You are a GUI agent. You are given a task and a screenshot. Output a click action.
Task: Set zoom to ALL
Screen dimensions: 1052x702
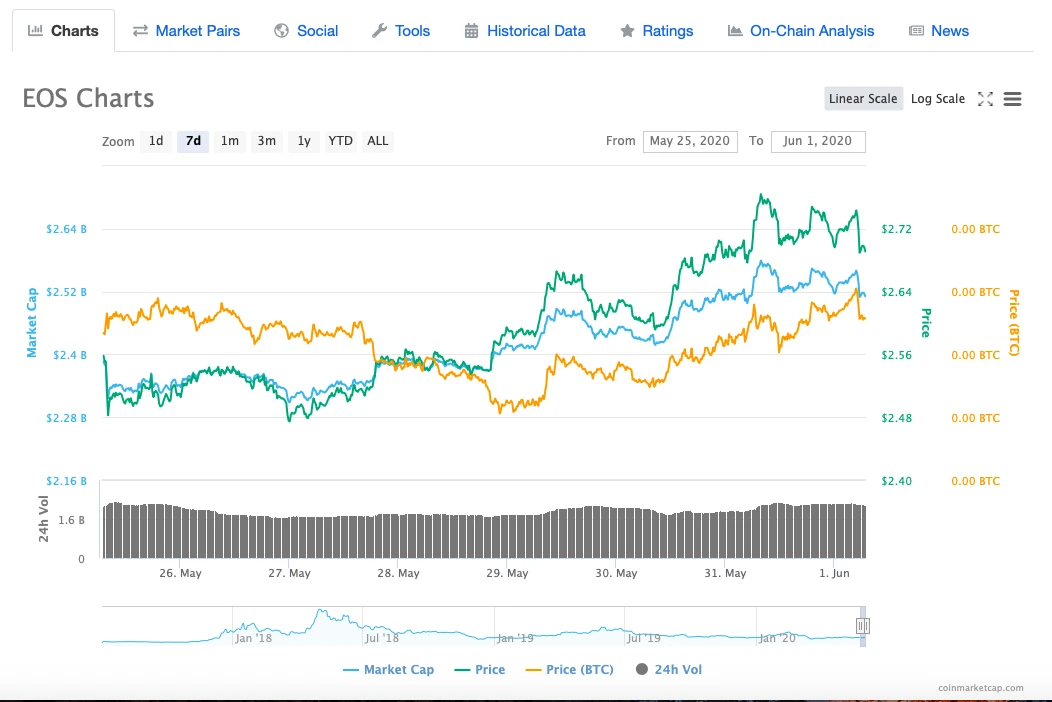pyautogui.click(x=378, y=141)
